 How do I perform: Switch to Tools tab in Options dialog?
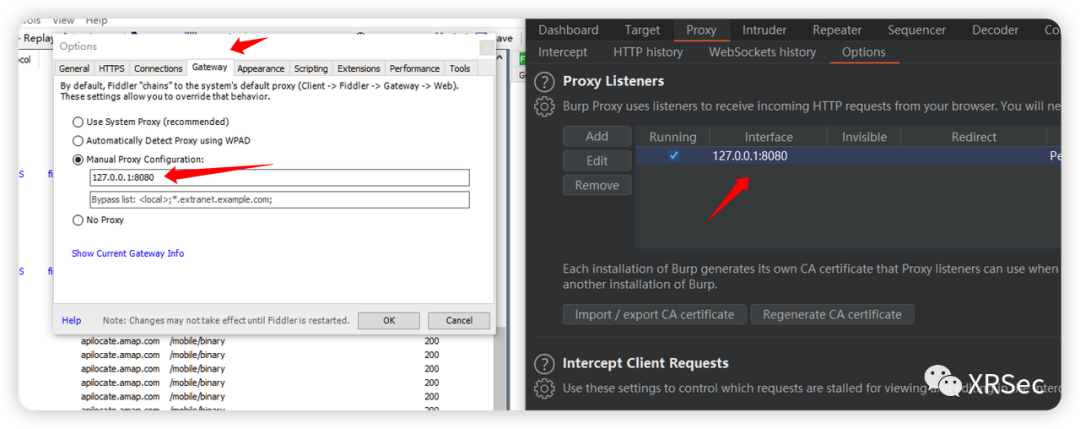(x=459, y=69)
